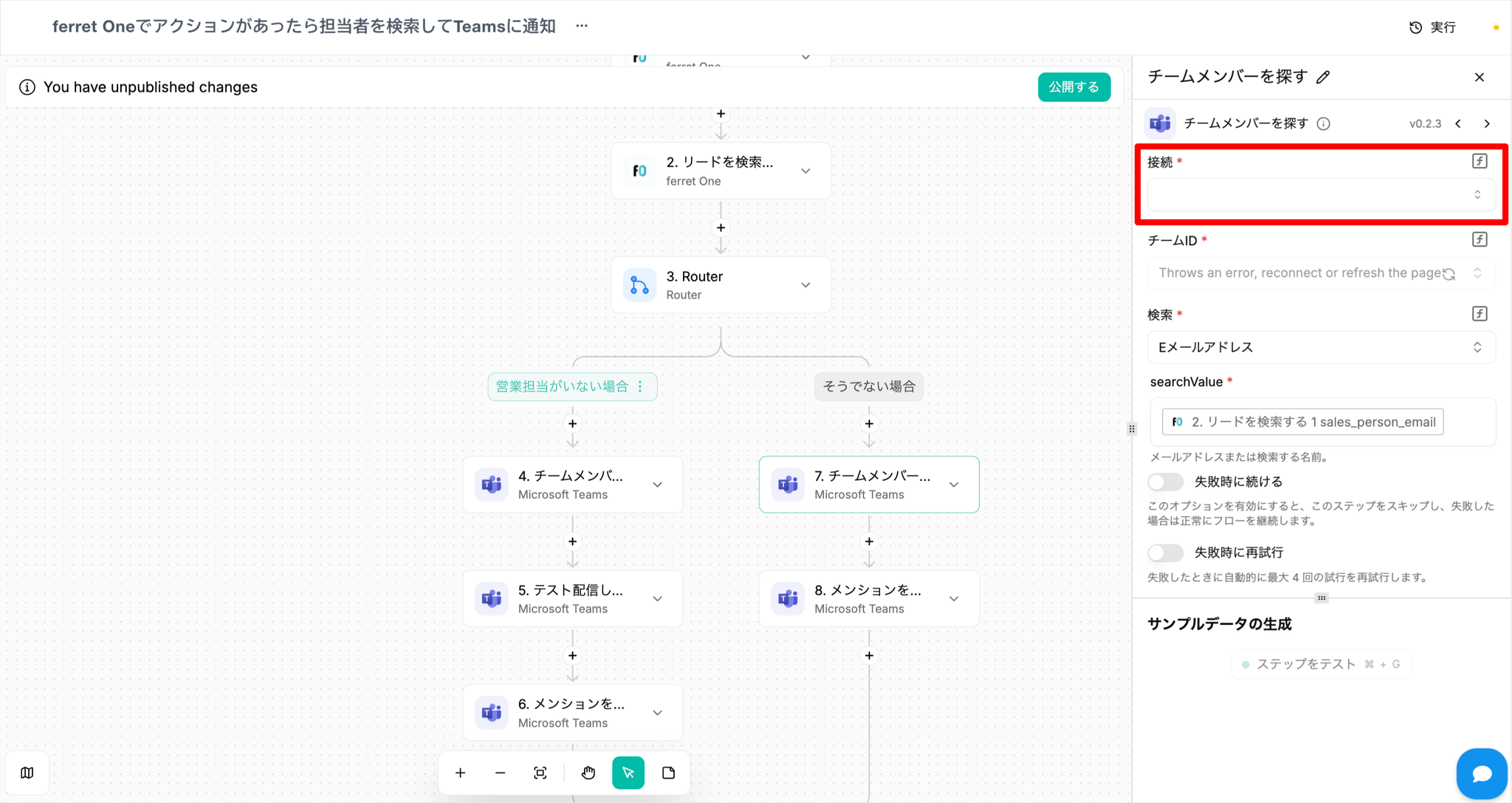Screen dimensions: 1512x803
Task: Open 営業担当がいない場合 branch options menu
Action: 640,386
